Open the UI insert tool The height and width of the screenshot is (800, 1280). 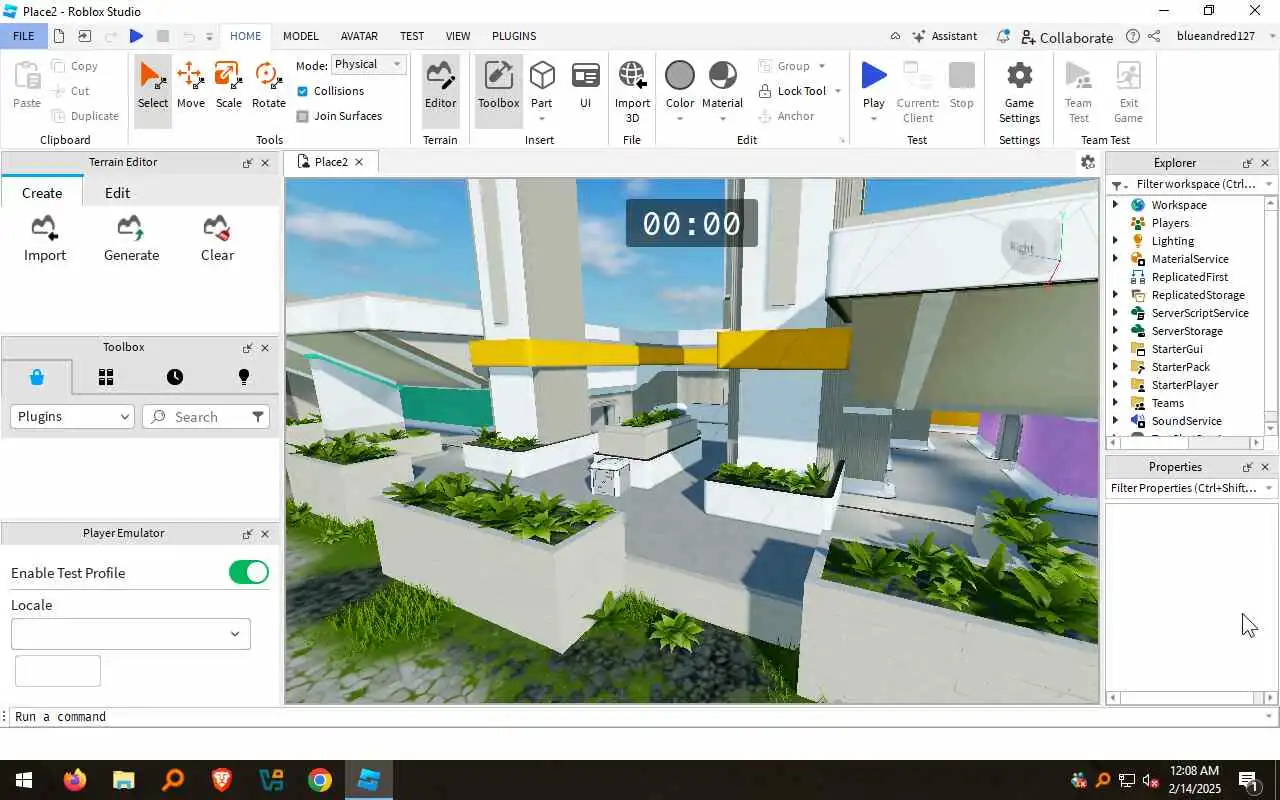tap(585, 85)
